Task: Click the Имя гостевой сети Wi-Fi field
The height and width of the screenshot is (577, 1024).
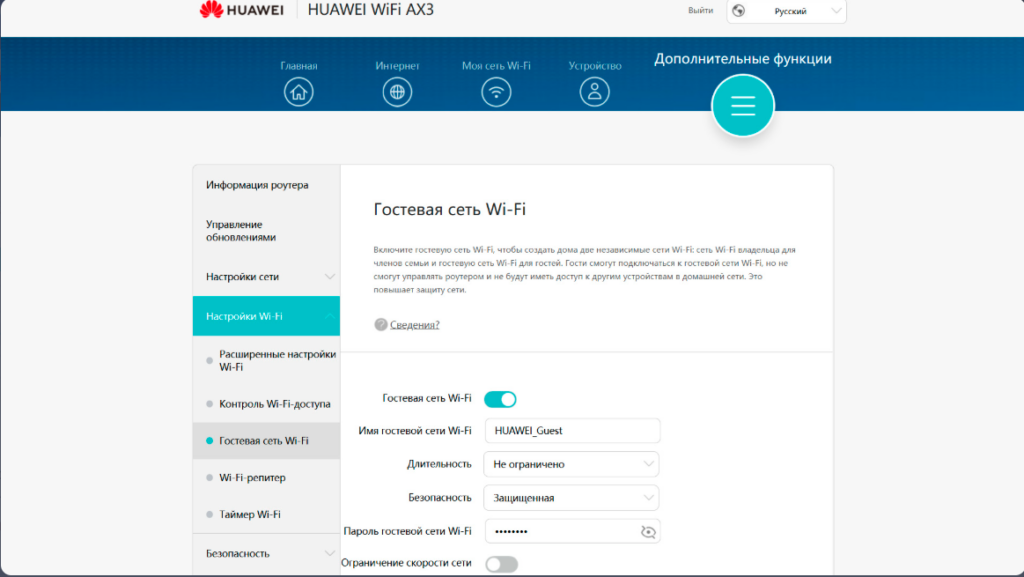Action: point(571,431)
